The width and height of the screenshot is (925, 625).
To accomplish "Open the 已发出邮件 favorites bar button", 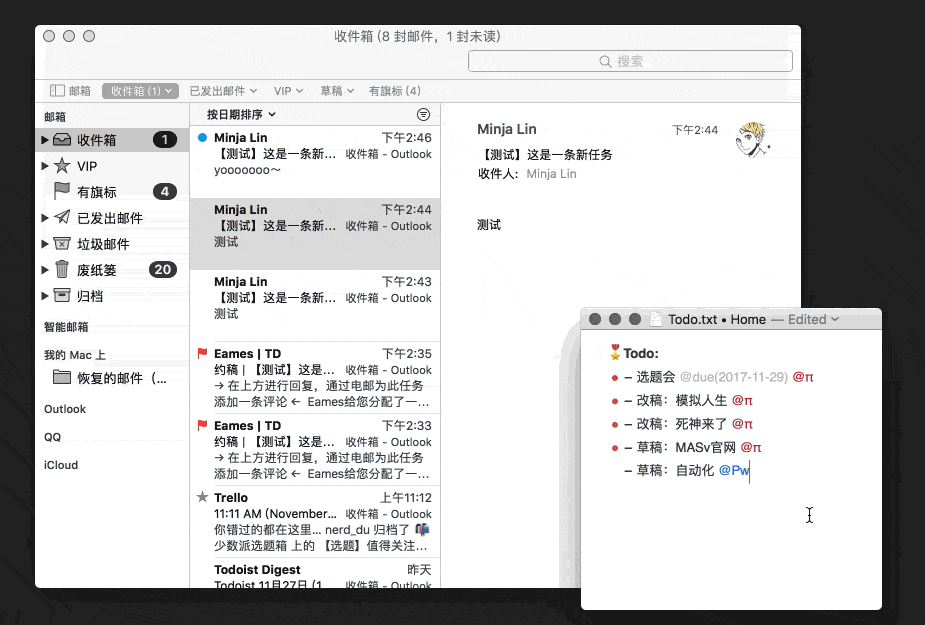I will pos(223,91).
